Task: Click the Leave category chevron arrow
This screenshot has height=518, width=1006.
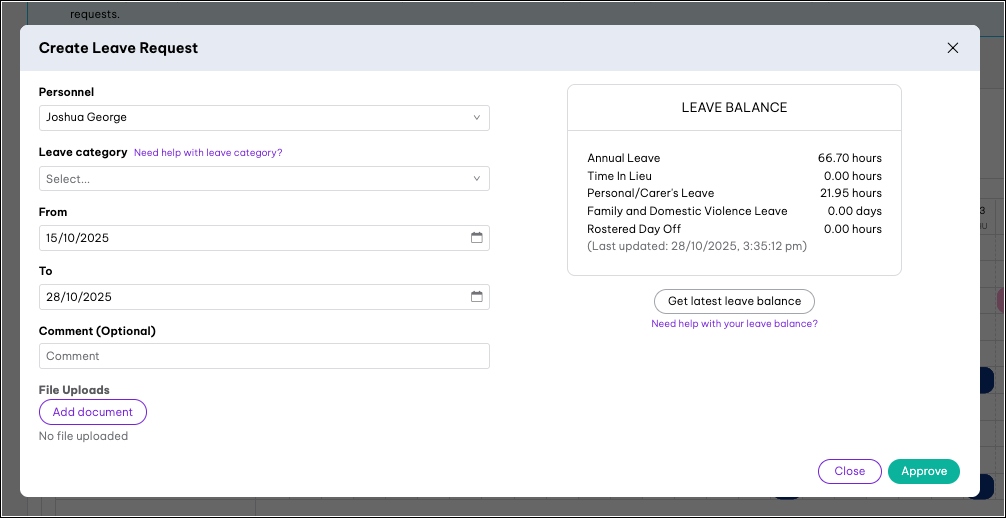Action: 477,179
